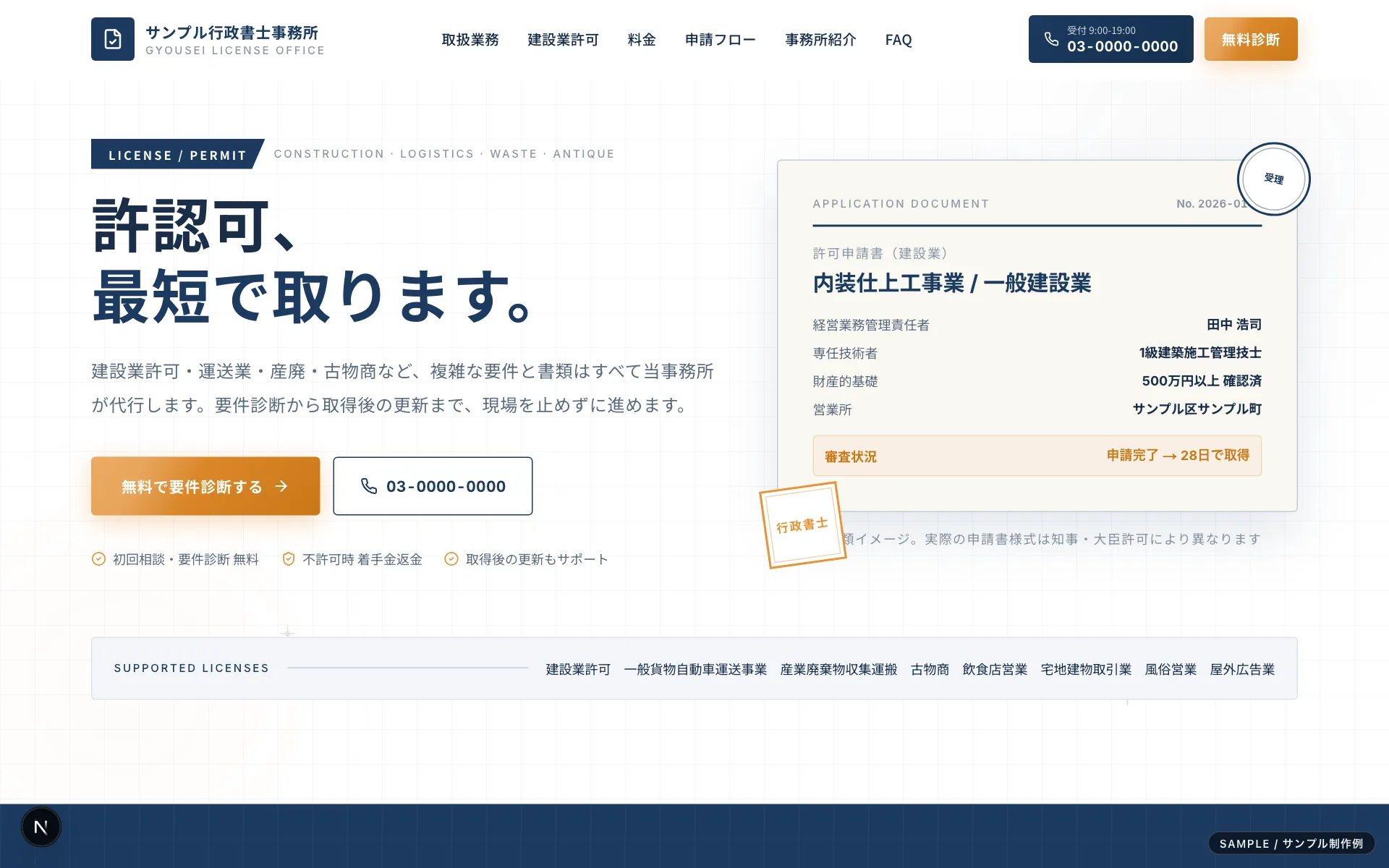Click check icon next to 初回相談・要件診断 無料

click(98, 559)
